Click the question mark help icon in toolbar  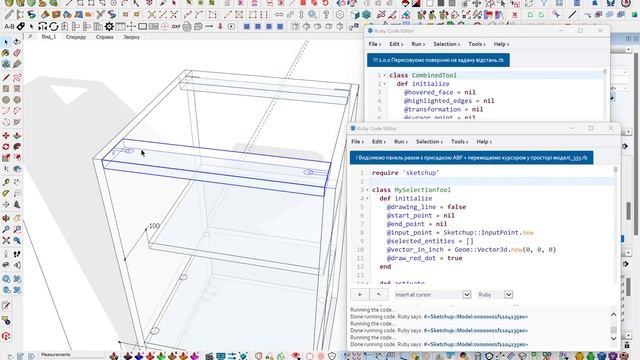(326, 15)
